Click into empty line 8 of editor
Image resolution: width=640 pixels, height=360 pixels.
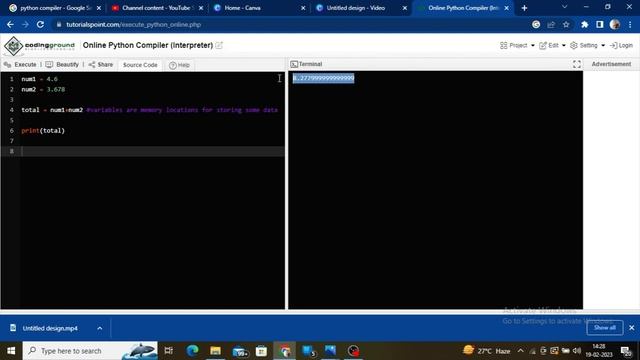point(153,151)
